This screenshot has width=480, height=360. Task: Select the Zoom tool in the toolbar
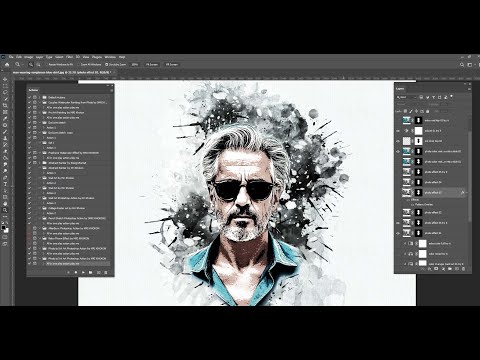[x=5, y=210]
